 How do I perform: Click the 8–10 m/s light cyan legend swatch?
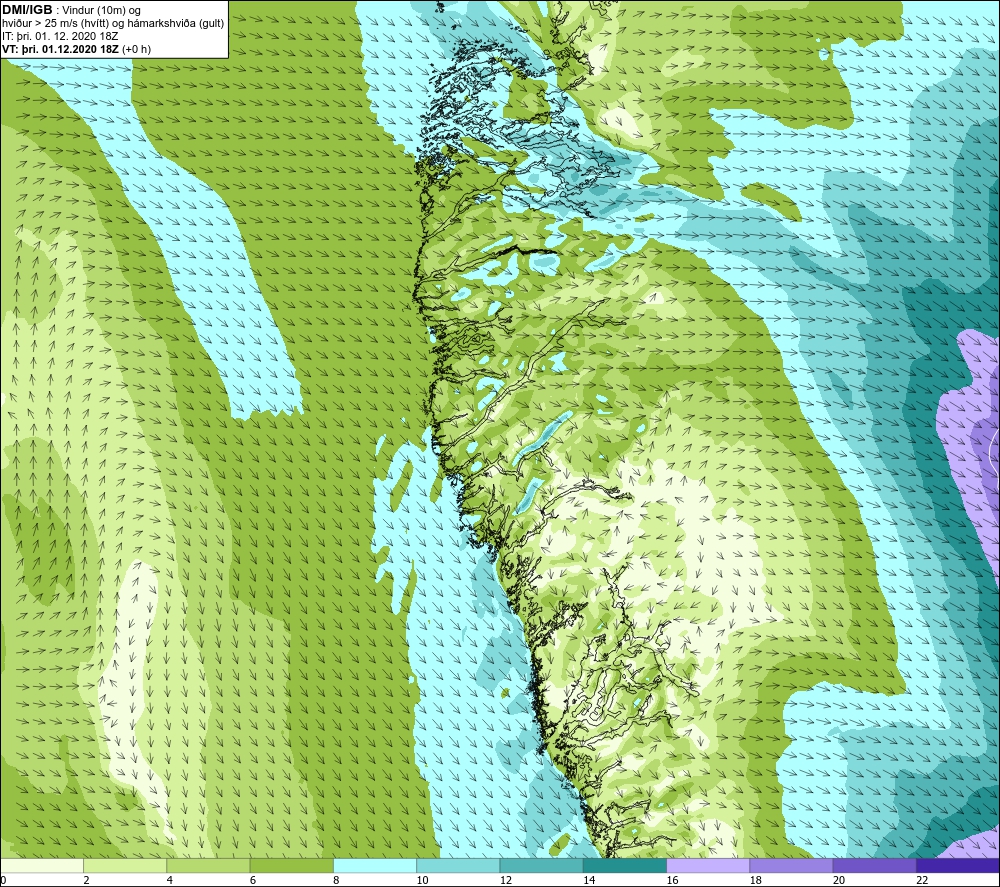375,865
